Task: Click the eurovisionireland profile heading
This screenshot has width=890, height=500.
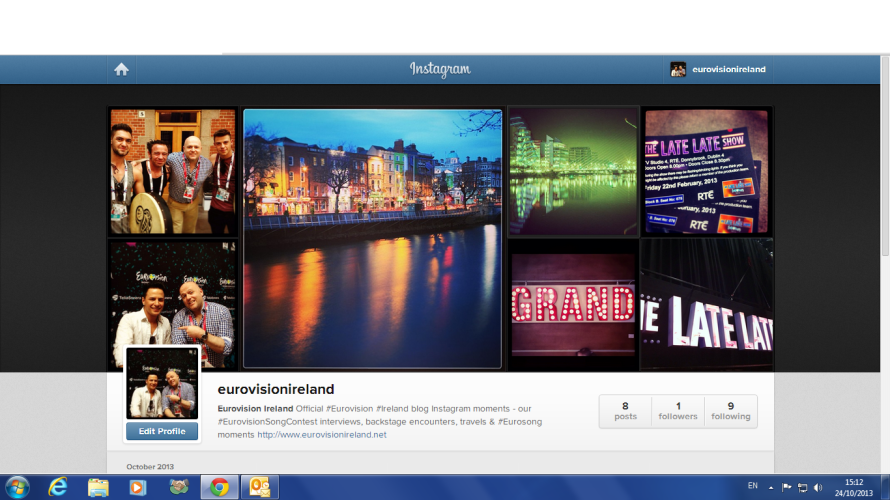Action: [x=276, y=389]
